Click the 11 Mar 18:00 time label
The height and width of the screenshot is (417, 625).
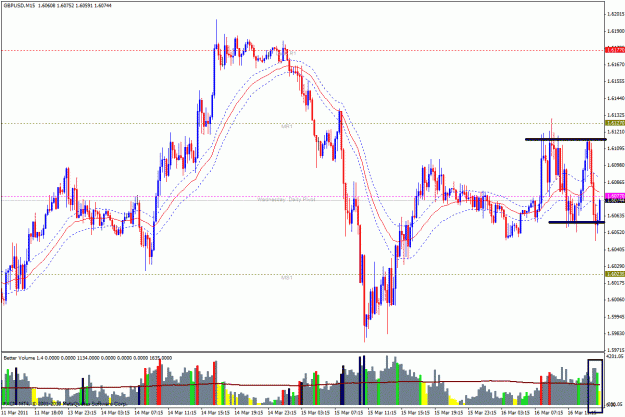pos(50,413)
